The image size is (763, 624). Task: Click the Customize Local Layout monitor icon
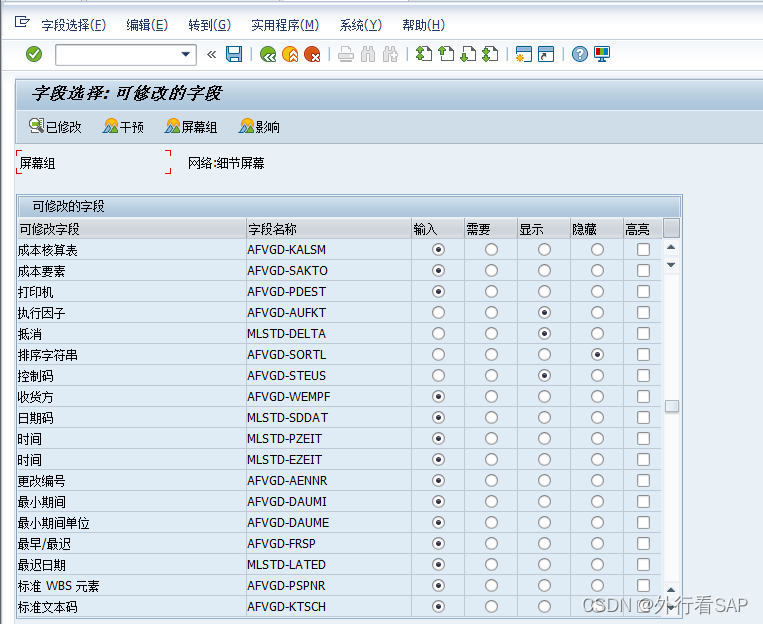(x=602, y=54)
